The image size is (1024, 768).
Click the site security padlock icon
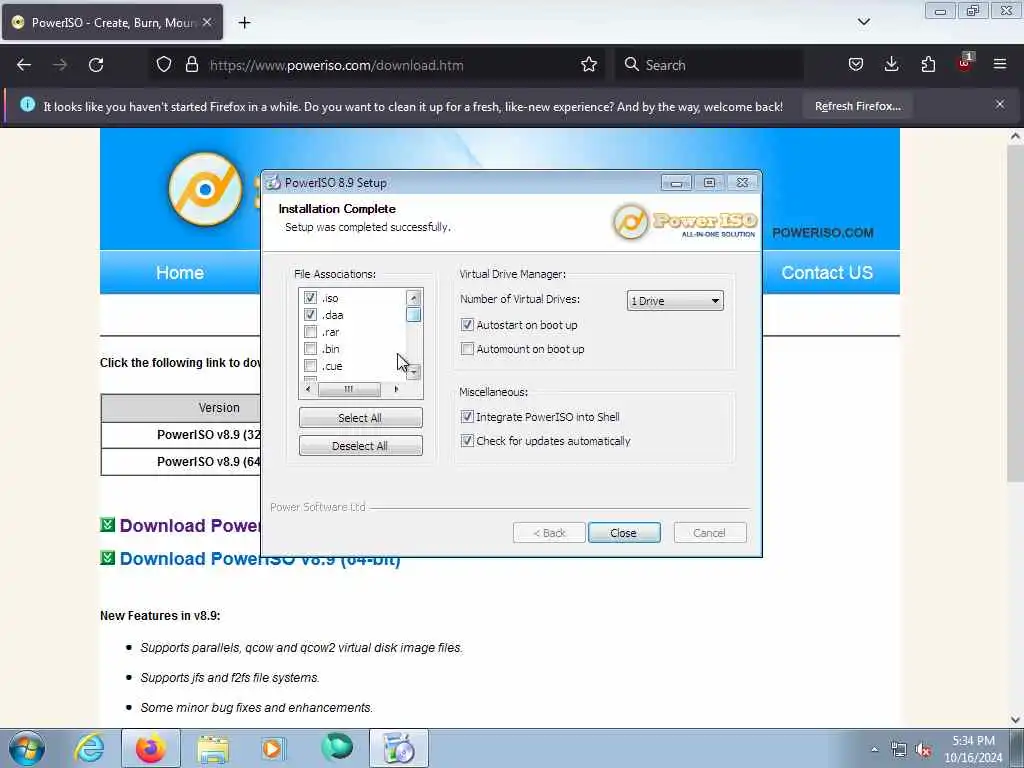[191, 65]
